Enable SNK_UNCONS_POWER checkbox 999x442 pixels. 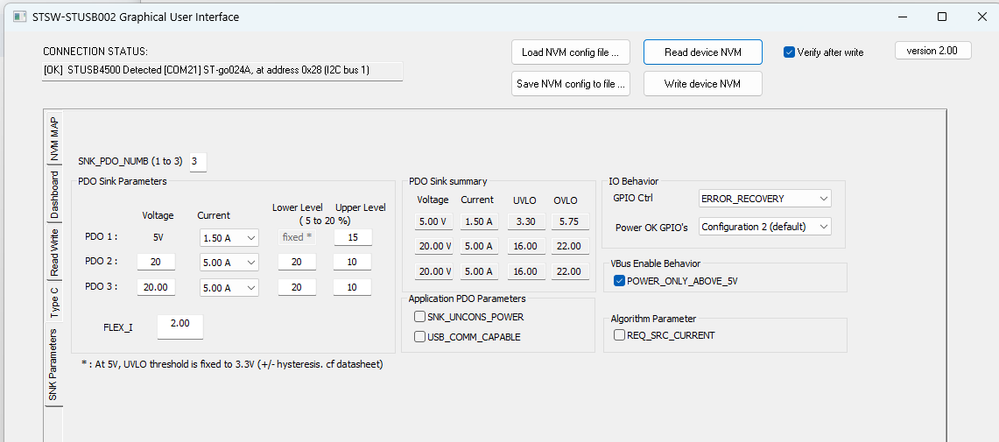click(421, 317)
